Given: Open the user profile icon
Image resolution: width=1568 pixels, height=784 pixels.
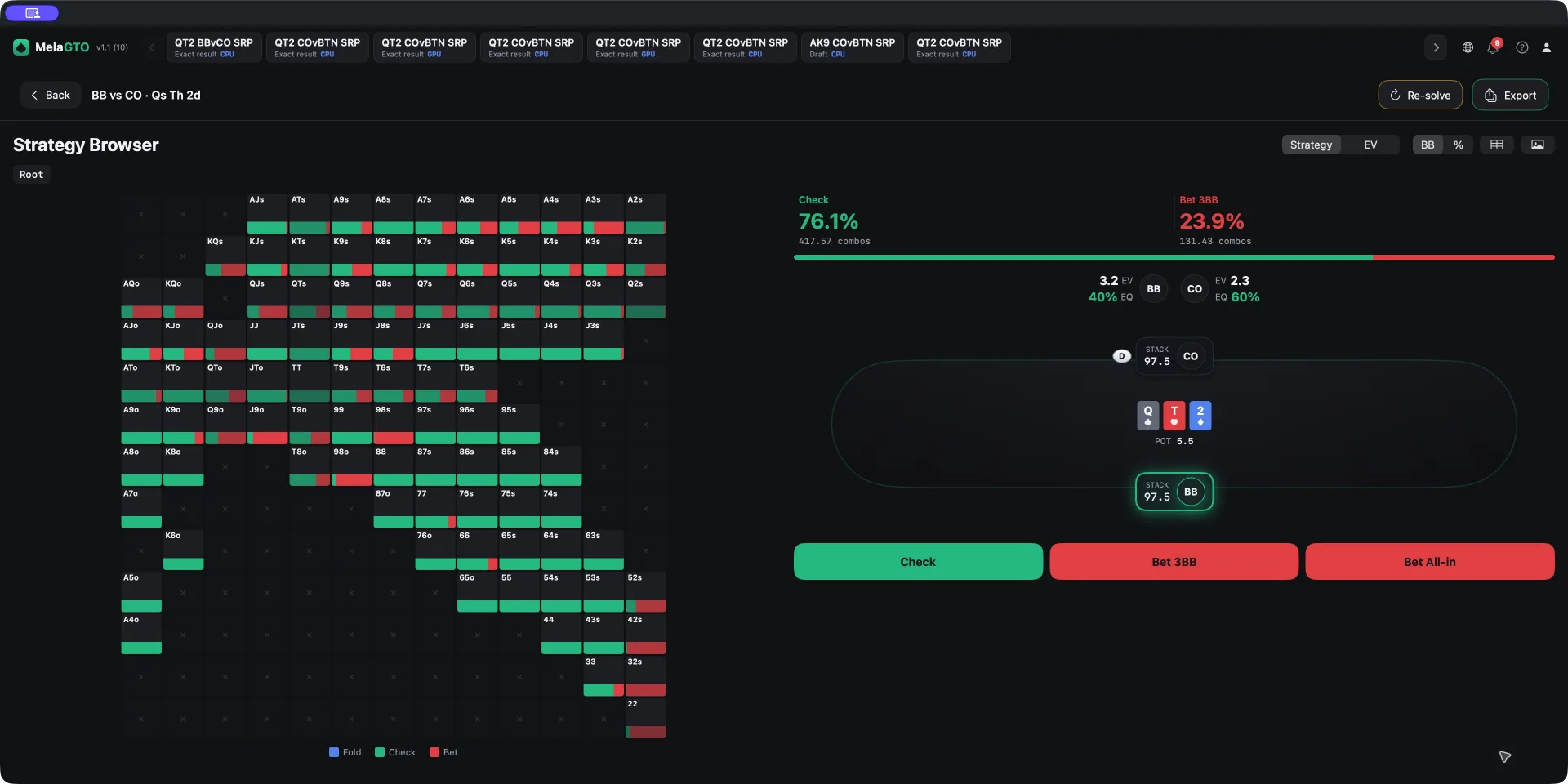Looking at the screenshot, I should [1547, 47].
